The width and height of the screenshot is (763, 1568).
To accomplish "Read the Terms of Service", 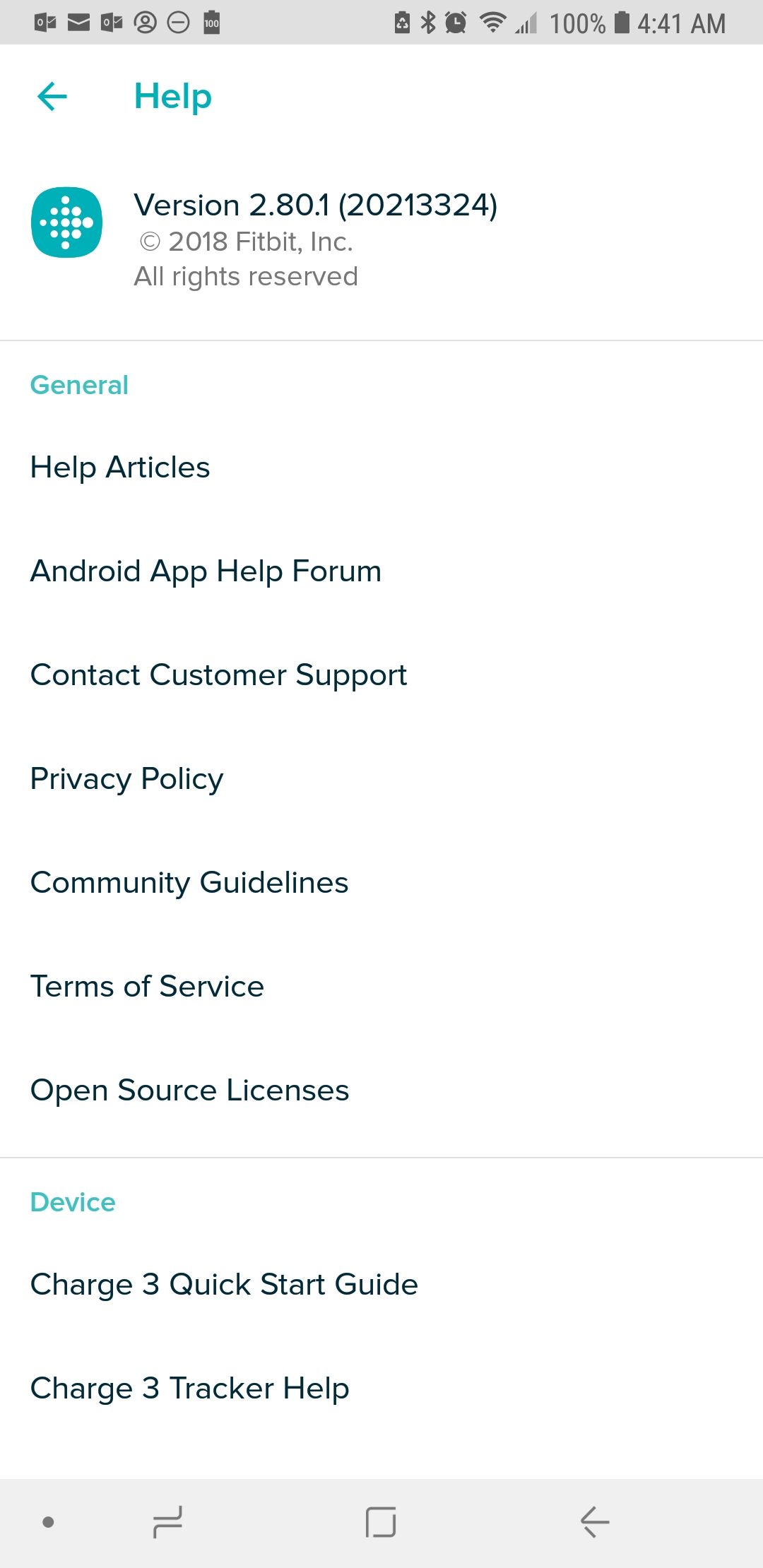I will click(x=147, y=987).
